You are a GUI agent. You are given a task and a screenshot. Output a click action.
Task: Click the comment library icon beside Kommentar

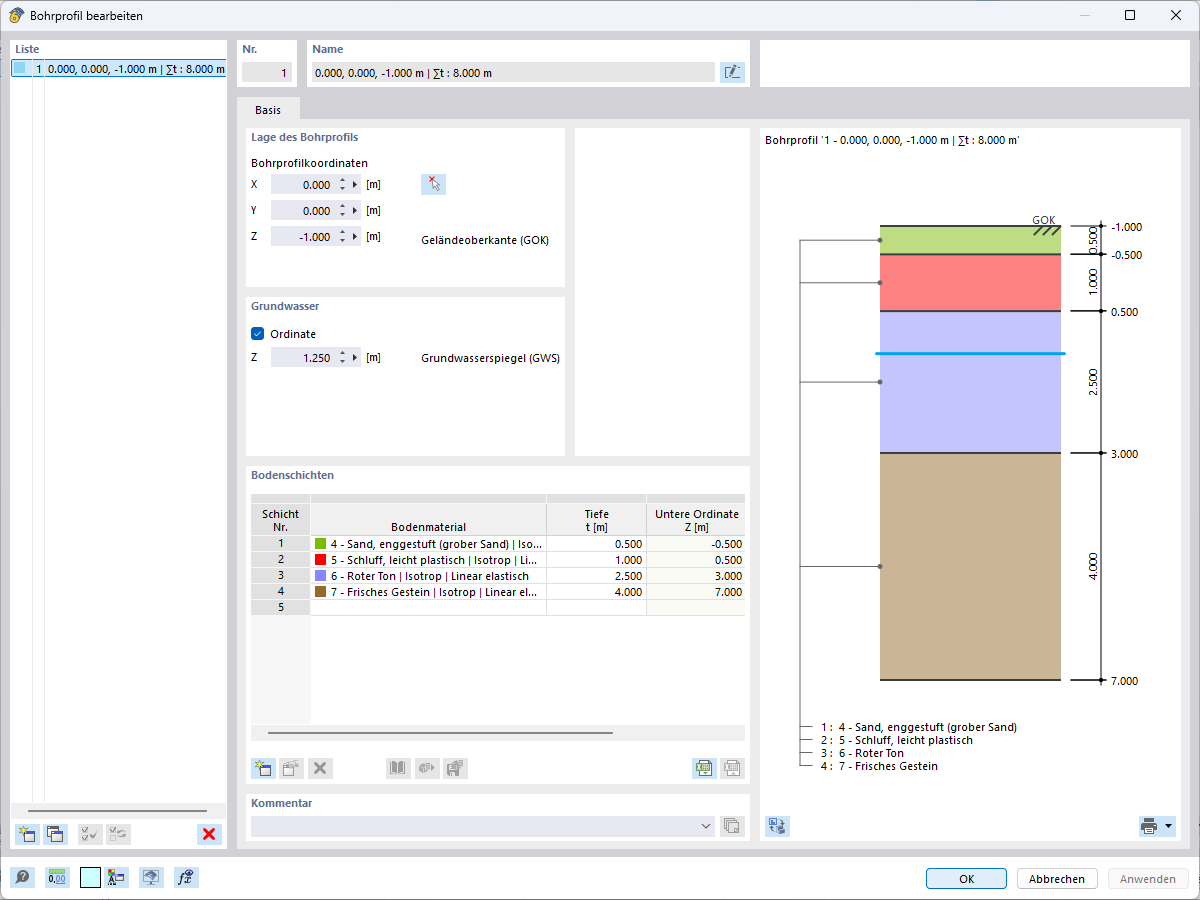click(732, 826)
